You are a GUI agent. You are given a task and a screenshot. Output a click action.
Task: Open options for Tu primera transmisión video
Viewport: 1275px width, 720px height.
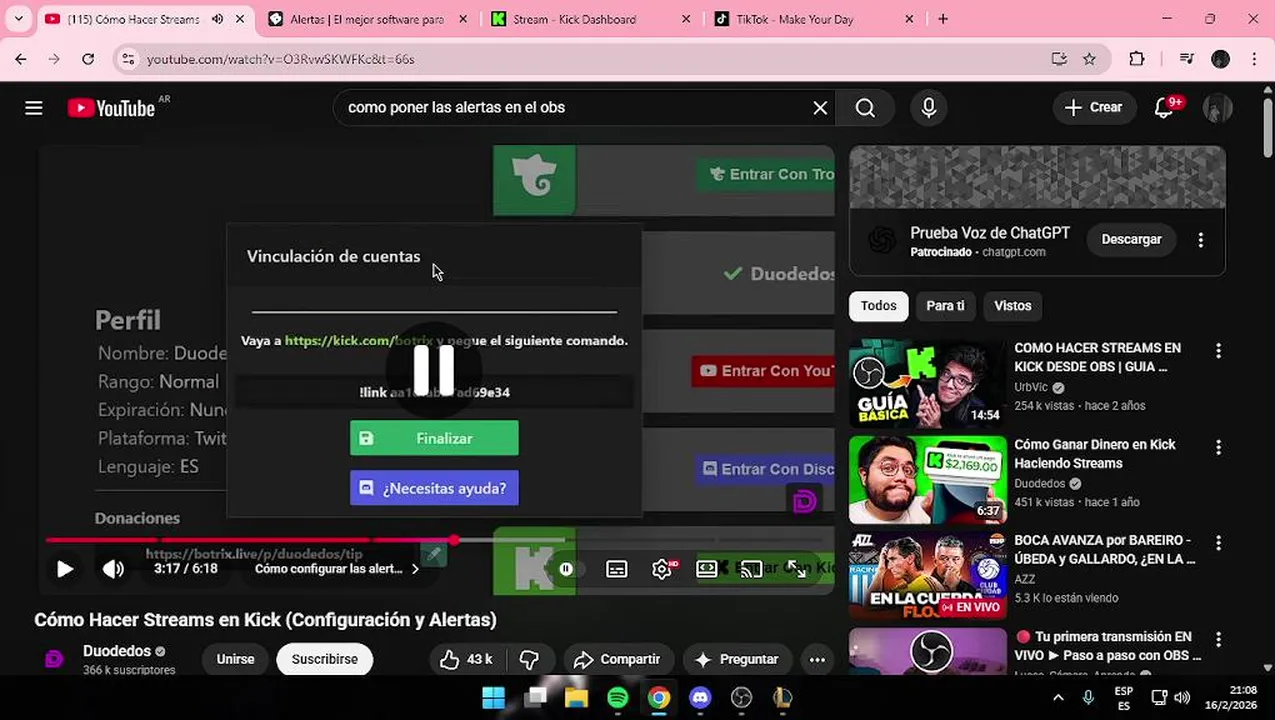[x=1218, y=639]
